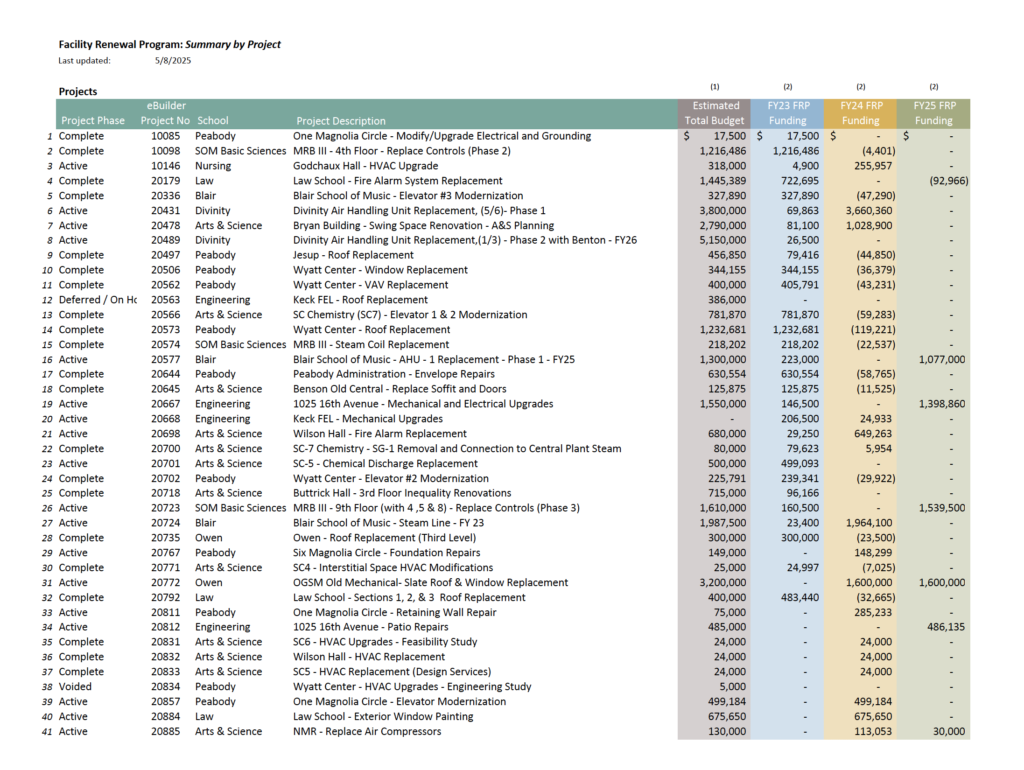Screen dimensions: 1024x770
Task: Click project number 20772 for Owen
Action: pyautogui.click(x=167, y=583)
